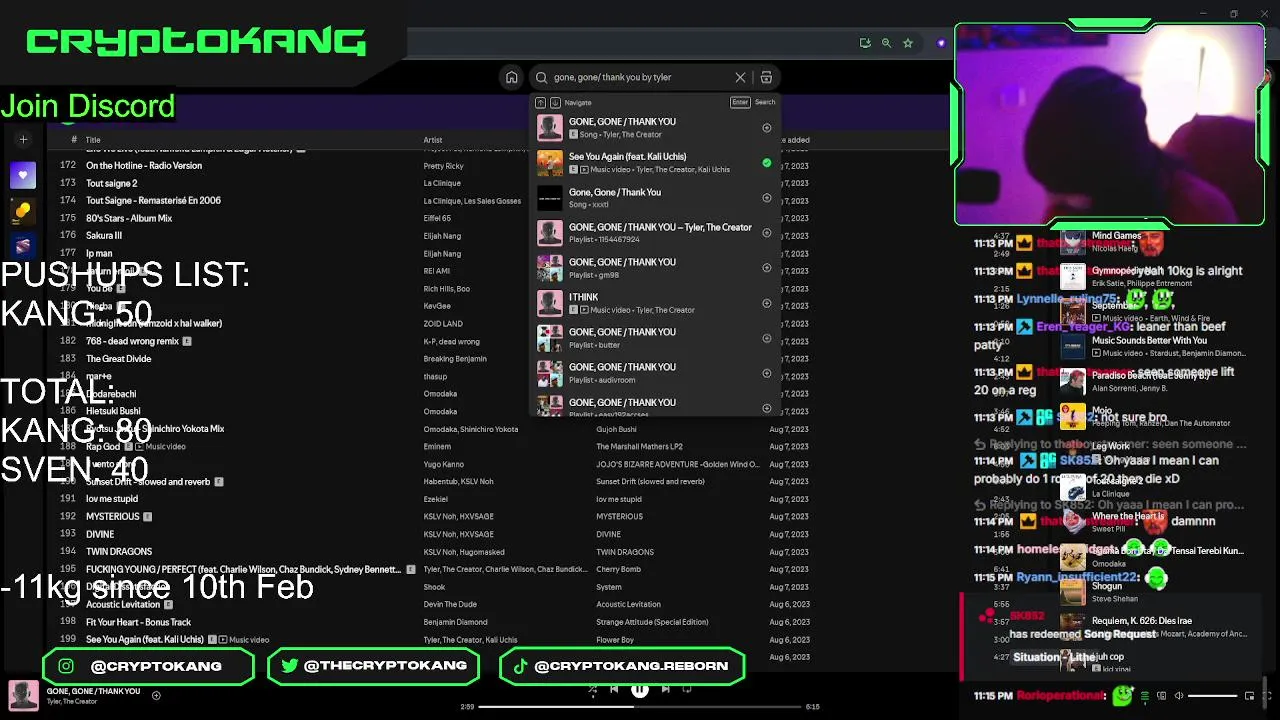Click into the Spotify search input field
Image resolution: width=1280 pixels, height=720 pixels.
pos(640,77)
